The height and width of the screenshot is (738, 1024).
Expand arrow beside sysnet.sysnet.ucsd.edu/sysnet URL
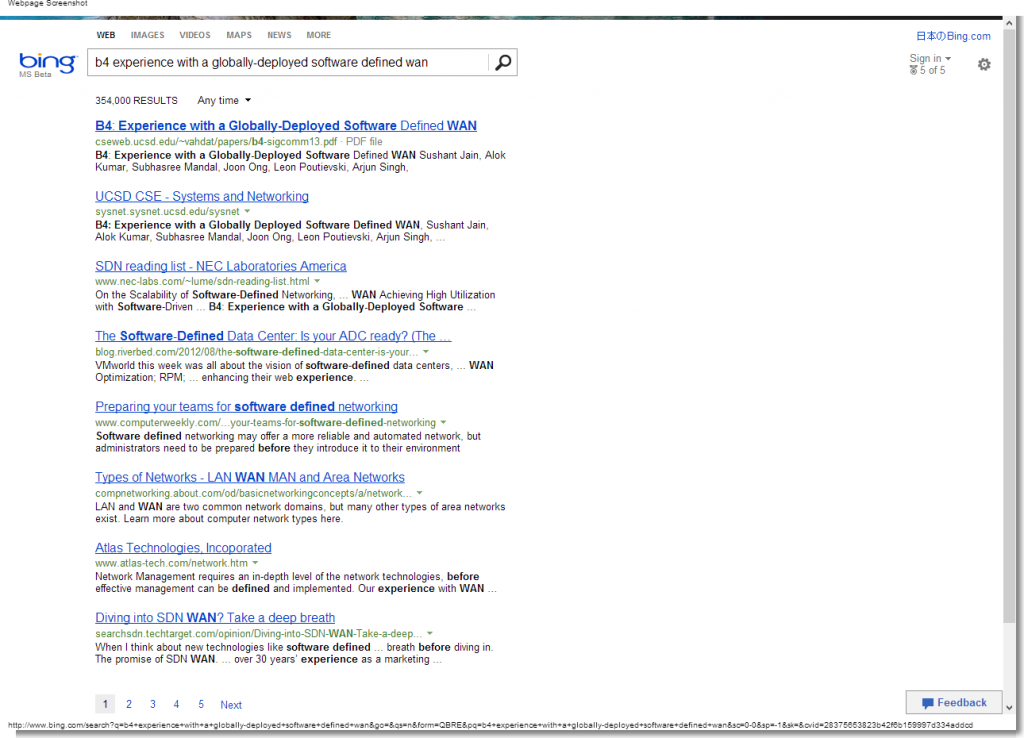pos(247,212)
